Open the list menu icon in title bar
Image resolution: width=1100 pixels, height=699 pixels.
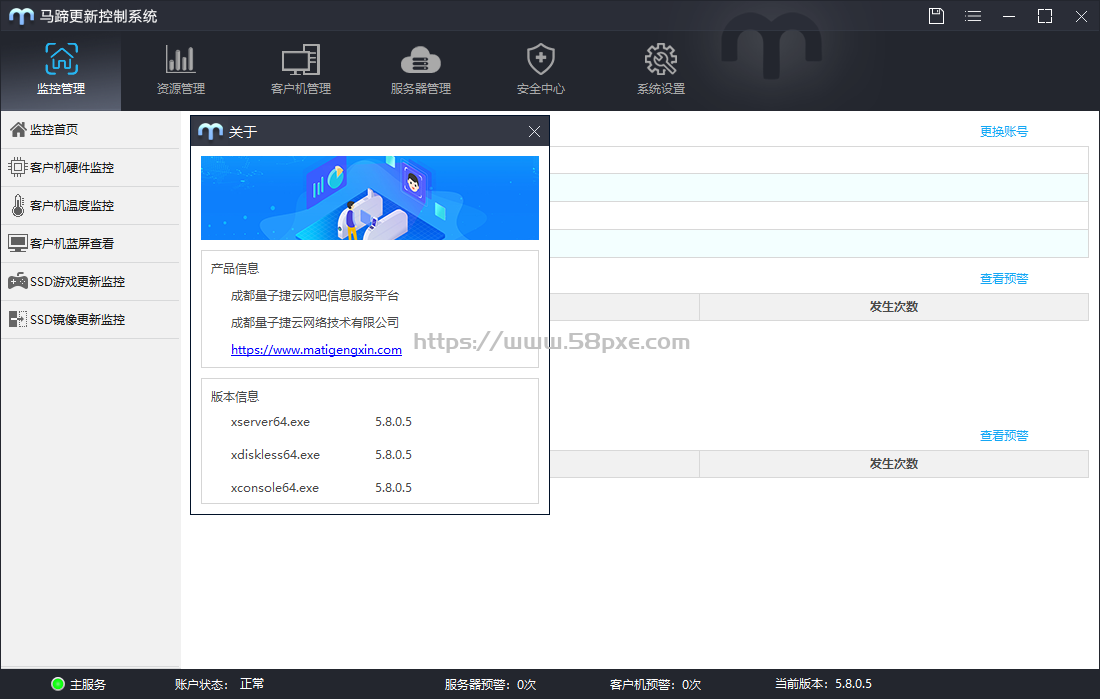(973, 15)
